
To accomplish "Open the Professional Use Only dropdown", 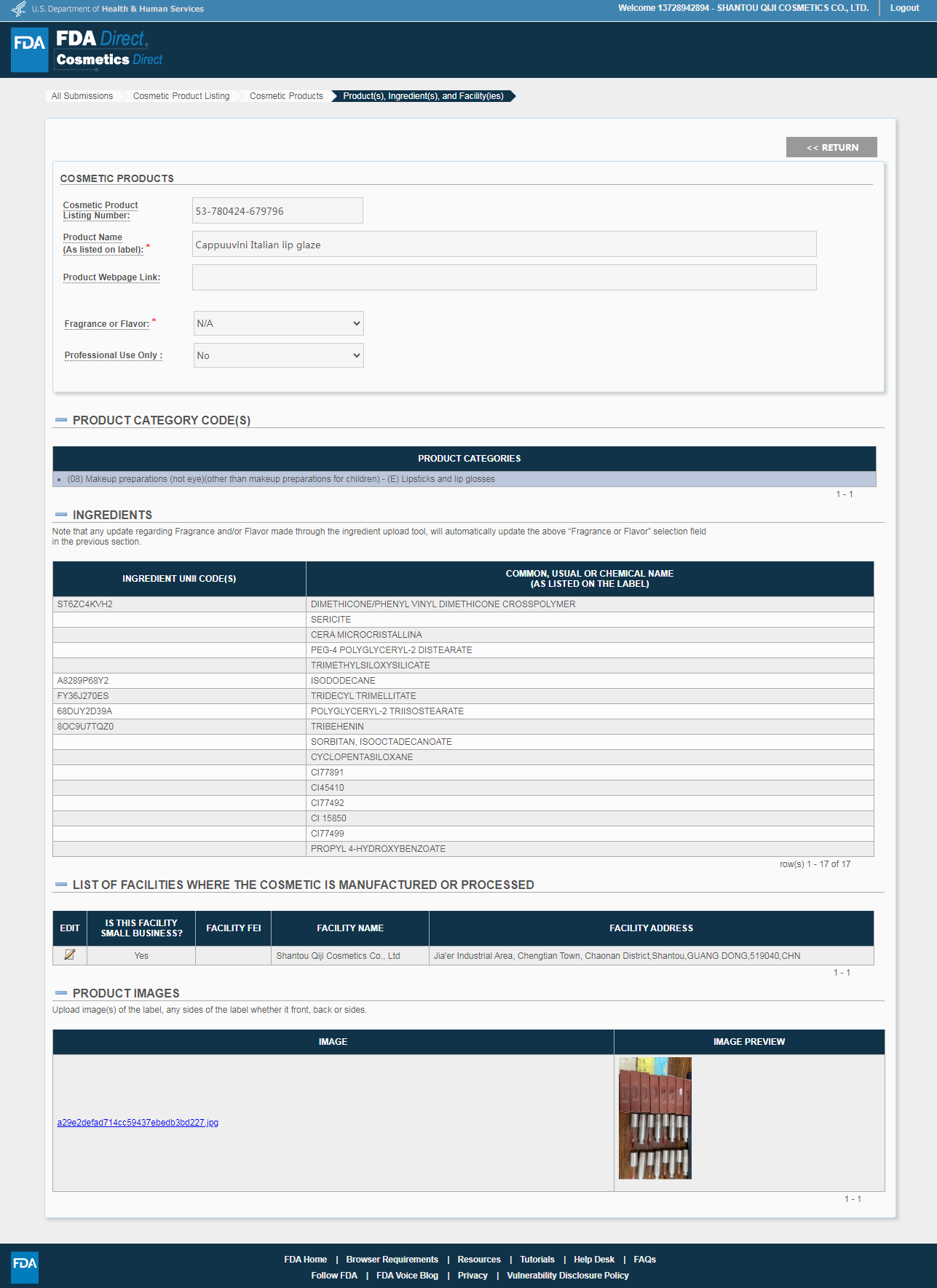I will coord(278,355).
